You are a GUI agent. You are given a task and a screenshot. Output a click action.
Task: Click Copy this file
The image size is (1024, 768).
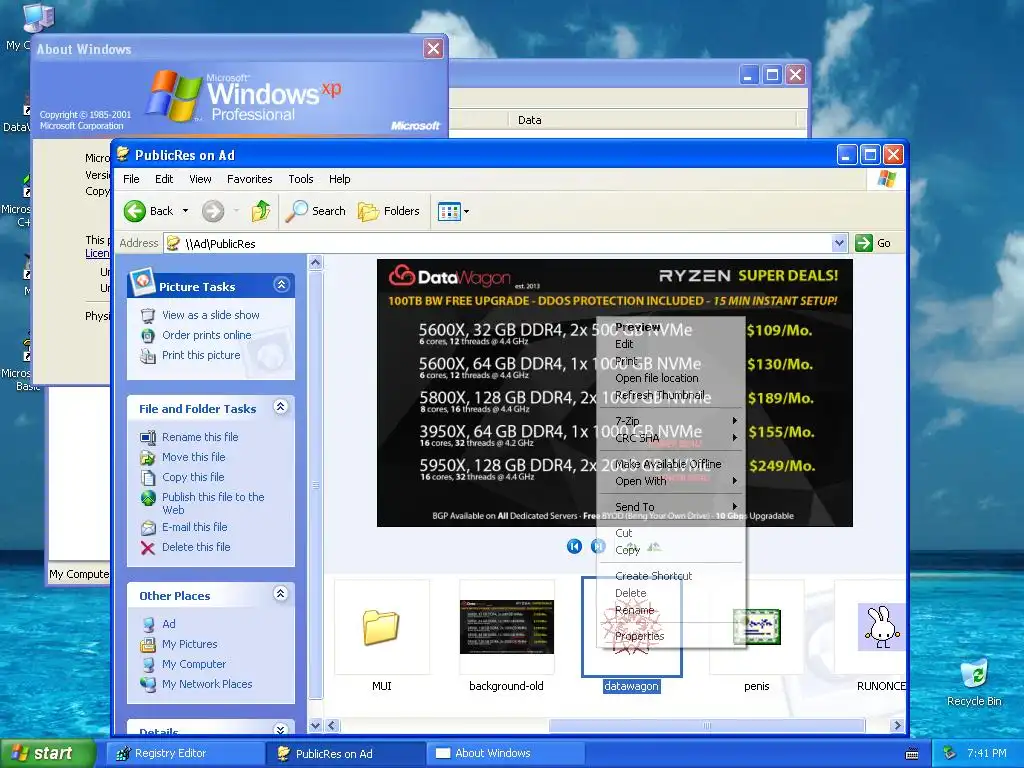coord(193,477)
